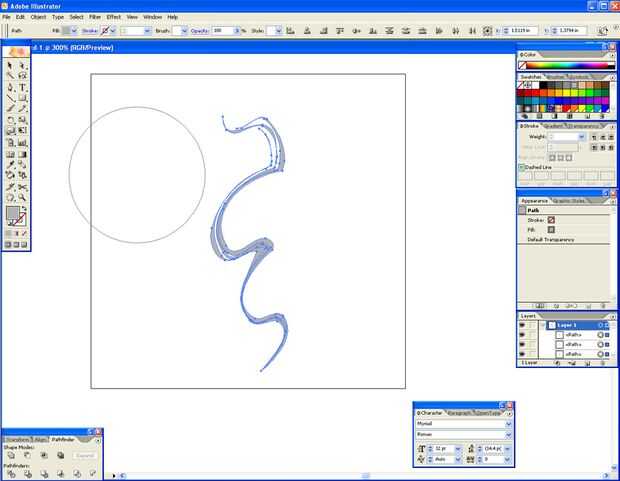Switch to the Pathfinder tab
The height and width of the screenshot is (481, 620).
[63, 439]
